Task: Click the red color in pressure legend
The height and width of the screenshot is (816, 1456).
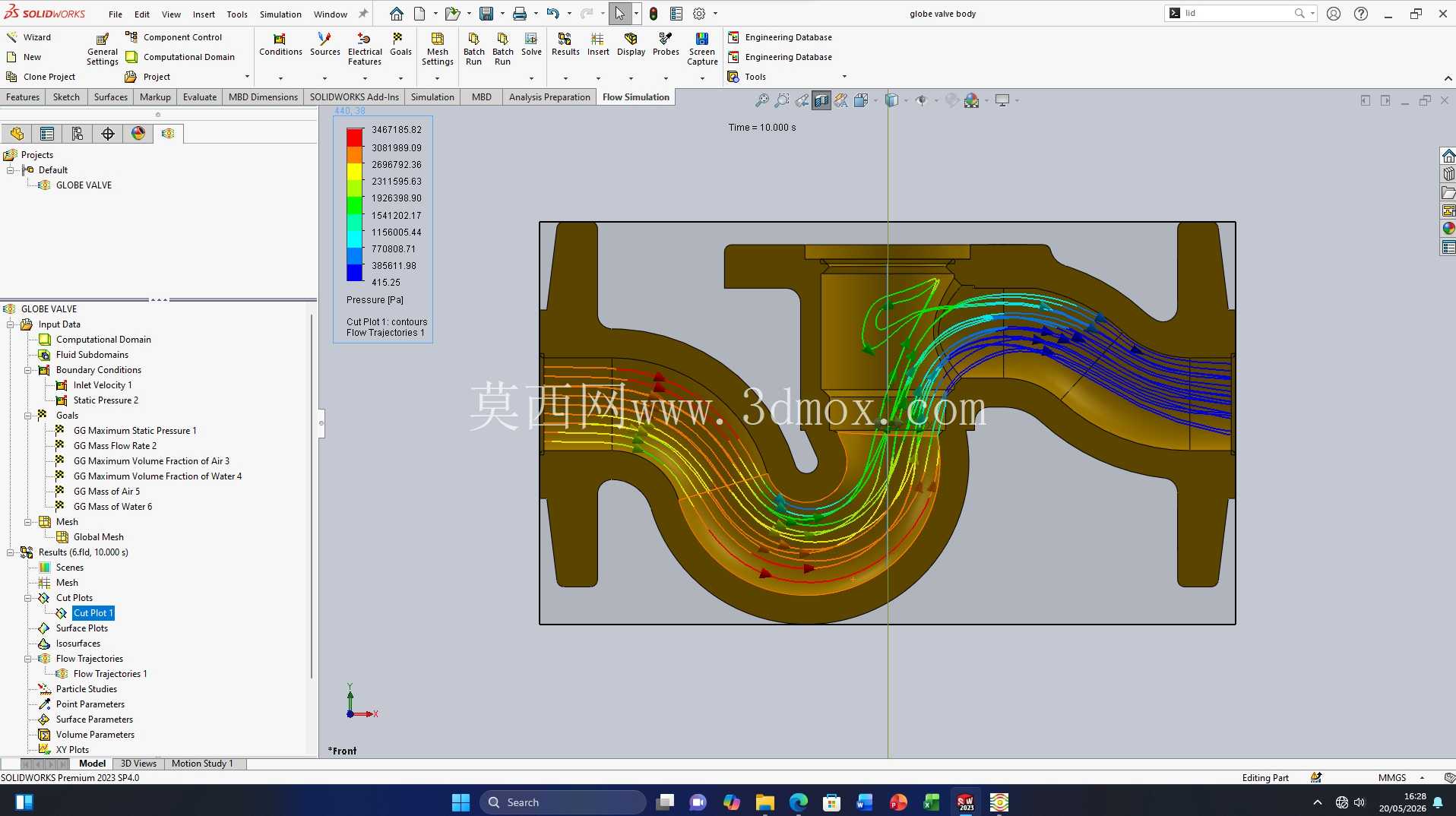Action: pyautogui.click(x=354, y=137)
